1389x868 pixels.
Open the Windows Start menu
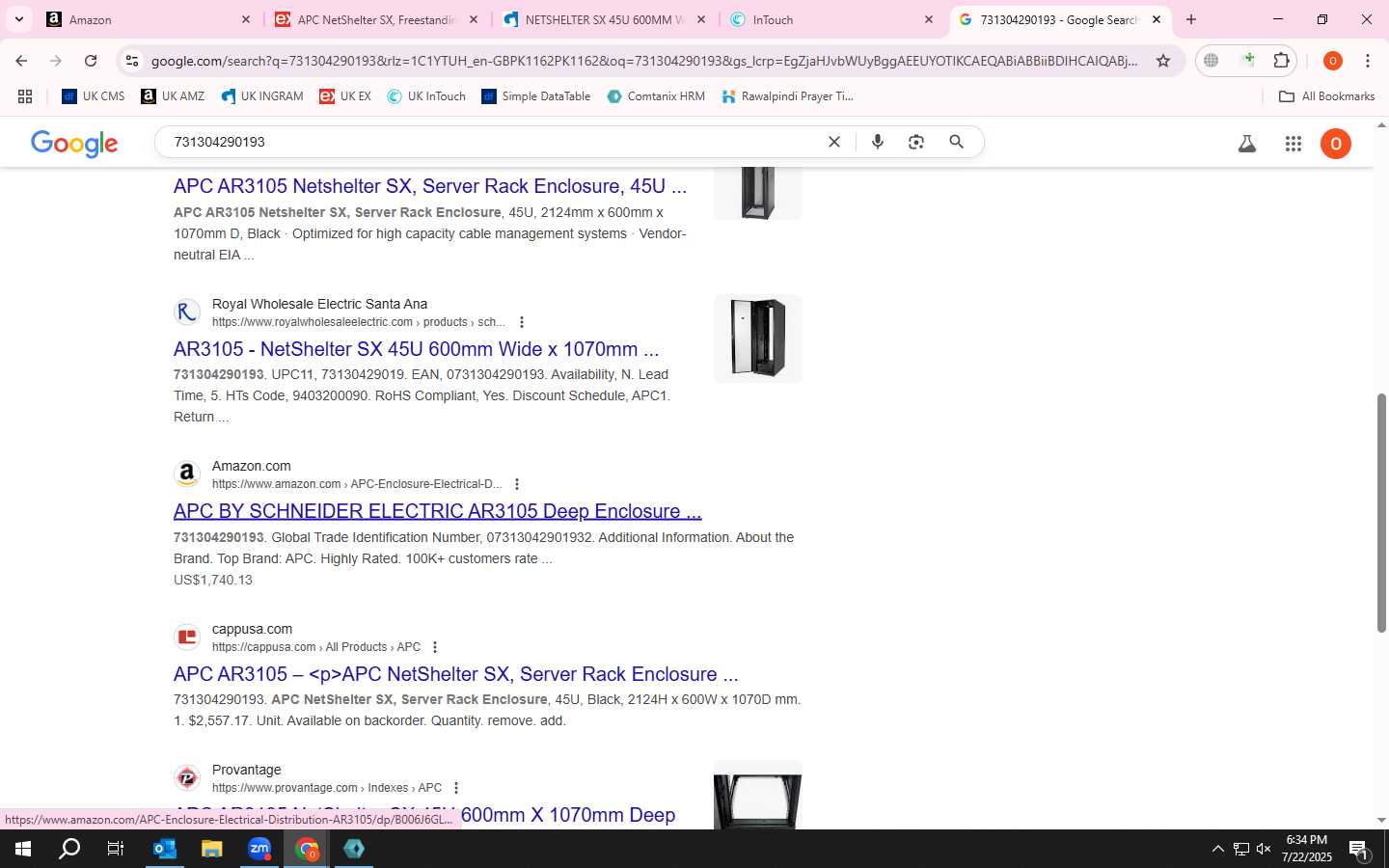(x=23, y=849)
